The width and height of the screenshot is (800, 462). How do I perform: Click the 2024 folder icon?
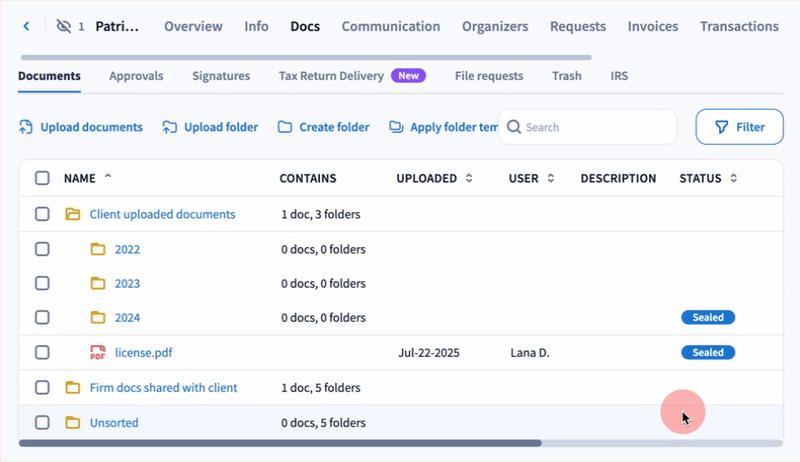tap(98, 318)
